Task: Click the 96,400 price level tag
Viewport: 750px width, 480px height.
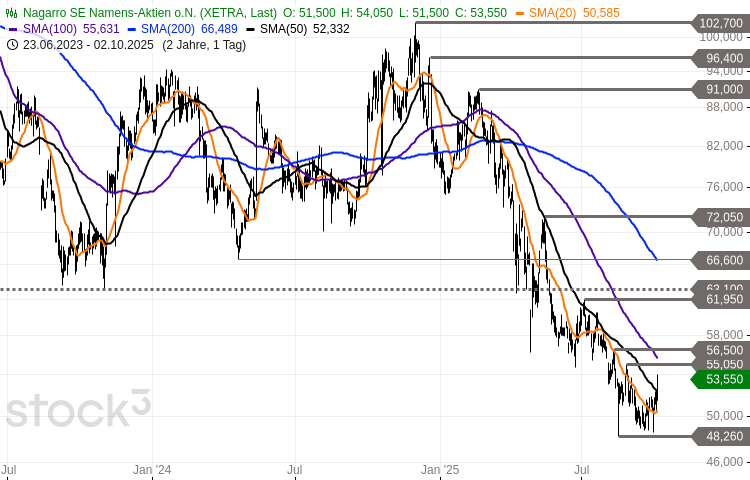Action: coord(720,59)
